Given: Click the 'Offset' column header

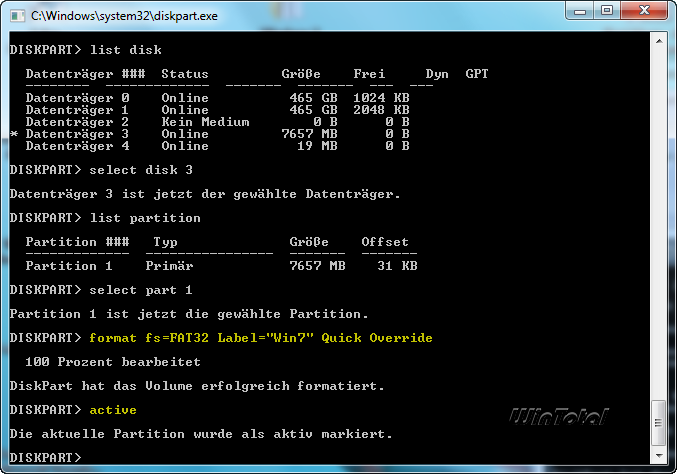Looking at the screenshot, I should (385, 242).
